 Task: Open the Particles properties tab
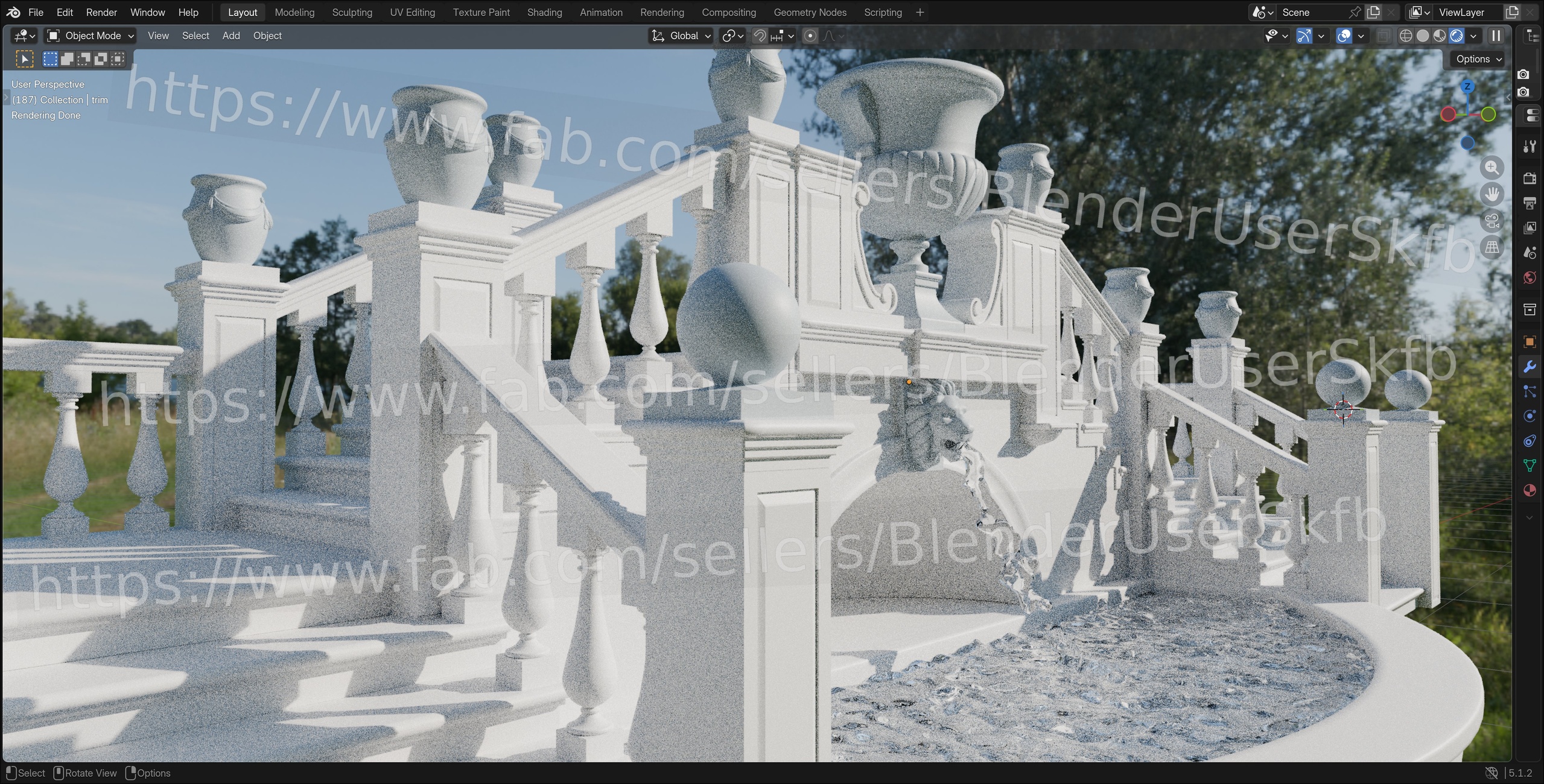1529,391
